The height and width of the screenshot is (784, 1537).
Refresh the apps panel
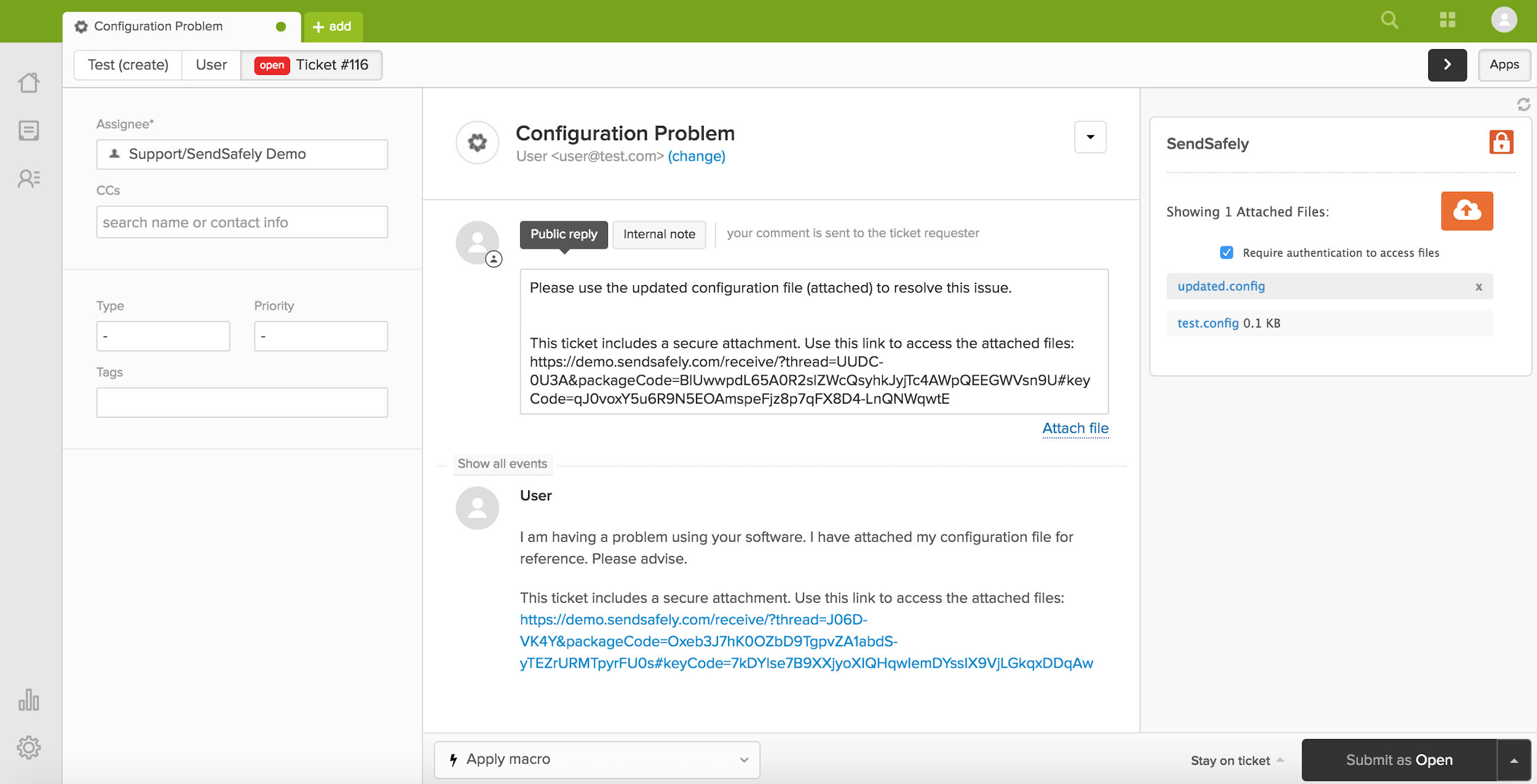(x=1523, y=104)
